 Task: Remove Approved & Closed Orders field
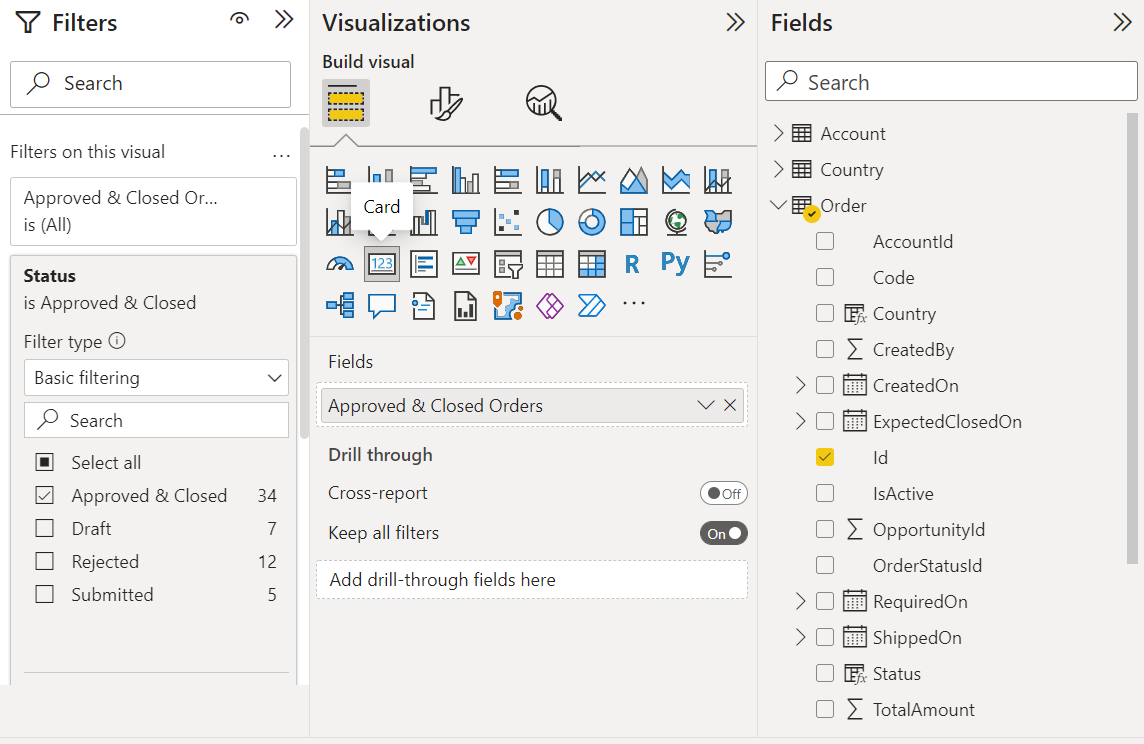[730, 406]
